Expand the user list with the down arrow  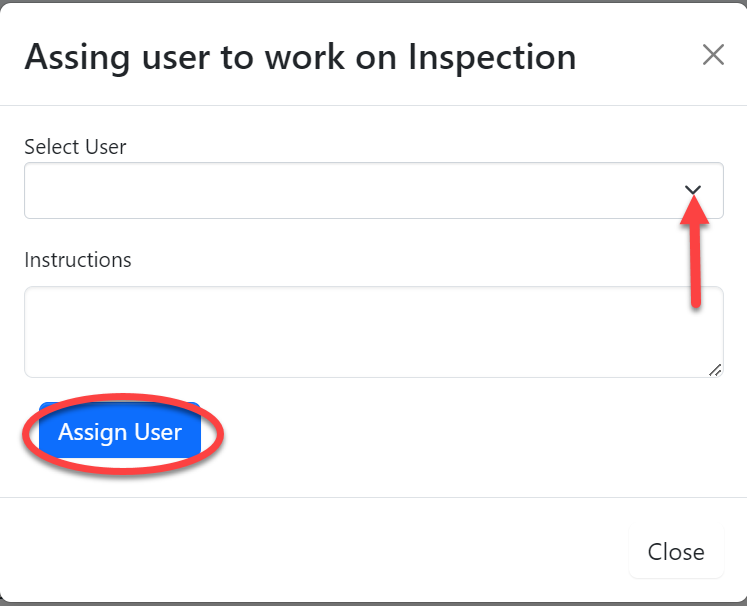click(693, 191)
